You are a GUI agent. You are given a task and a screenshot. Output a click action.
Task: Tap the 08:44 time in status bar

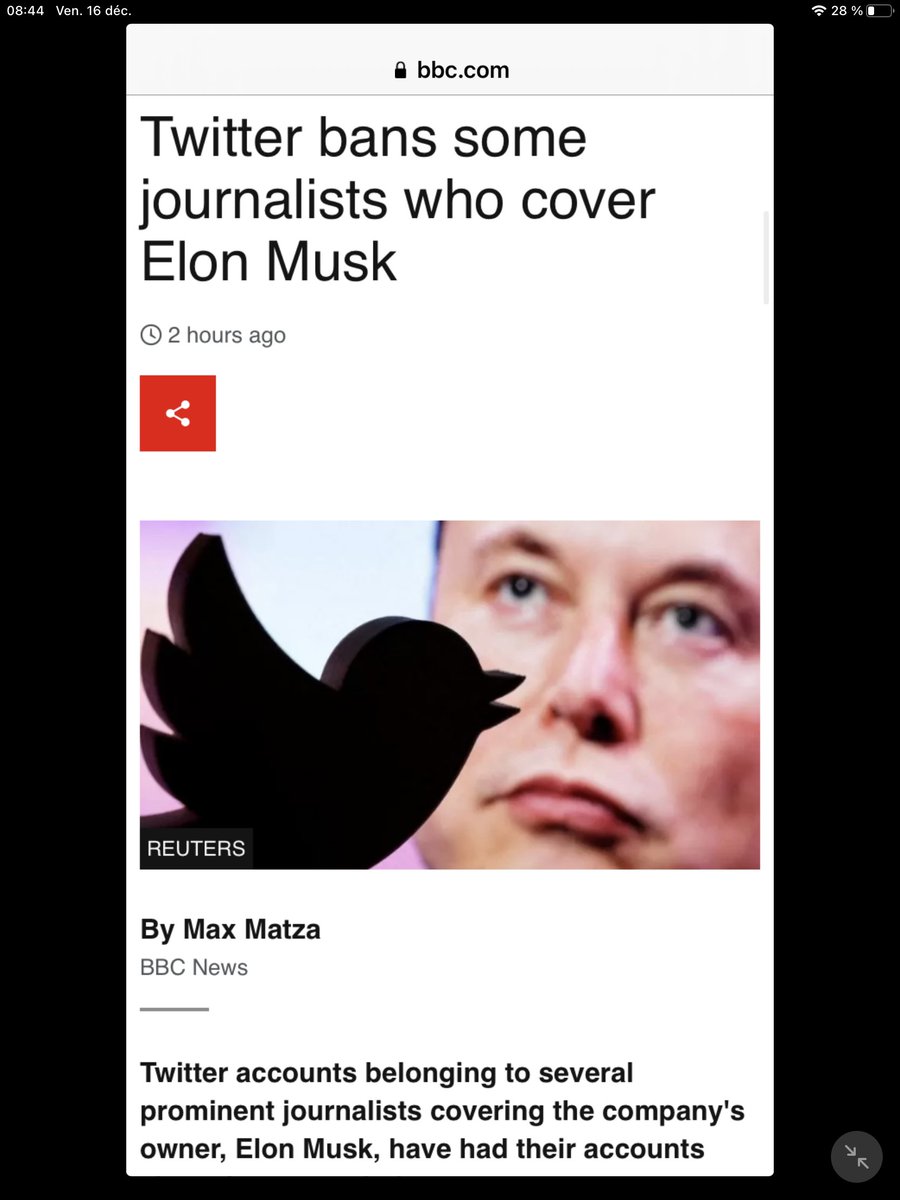coord(25,10)
